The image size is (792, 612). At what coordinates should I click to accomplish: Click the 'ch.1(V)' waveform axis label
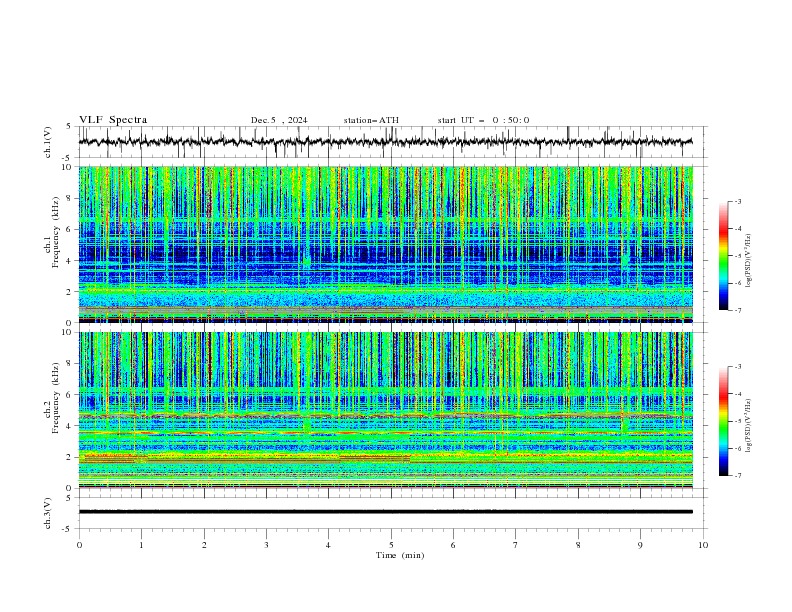48,142
